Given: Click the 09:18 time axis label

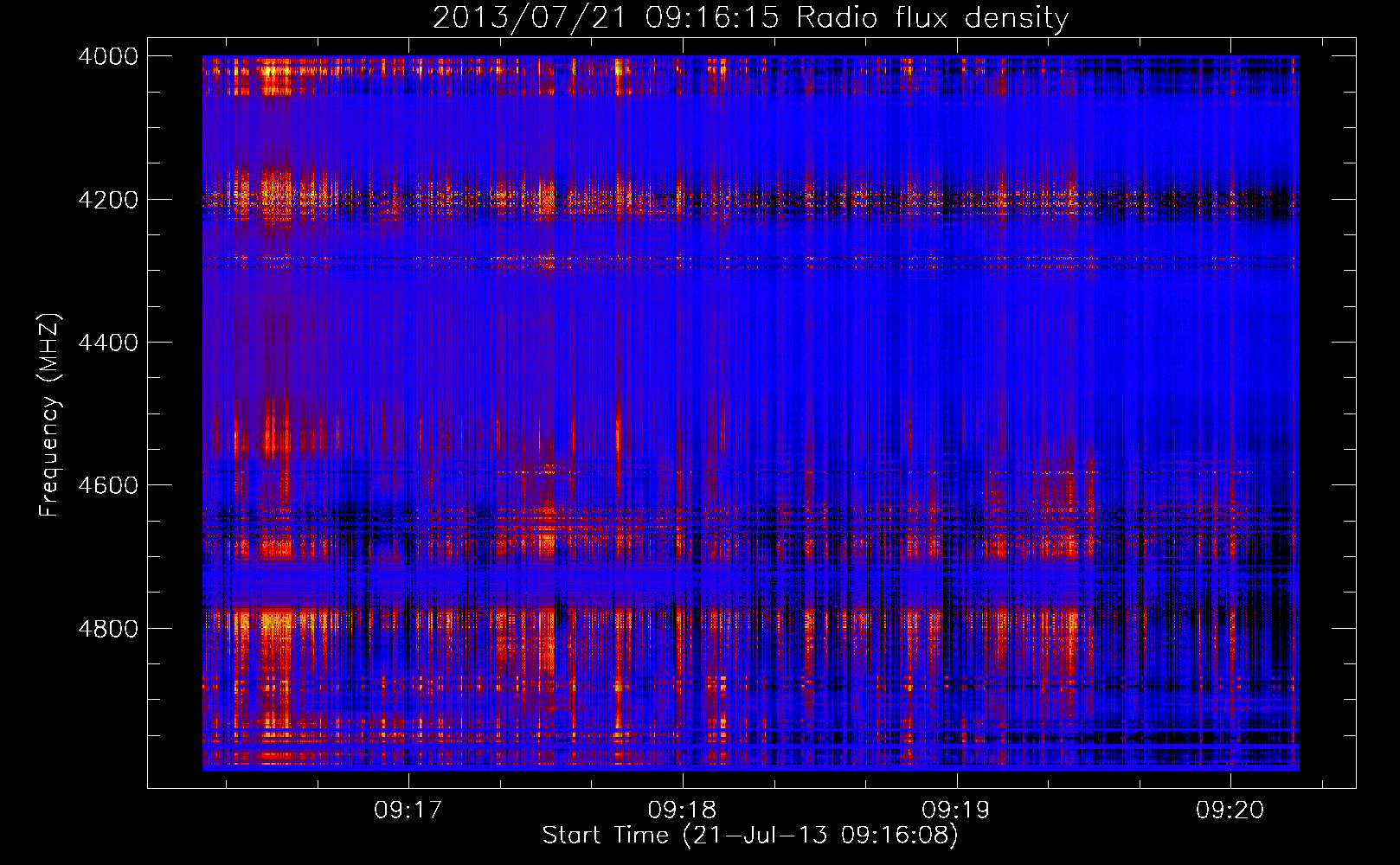Looking at the screenshot, I should (x=682, y=811).
